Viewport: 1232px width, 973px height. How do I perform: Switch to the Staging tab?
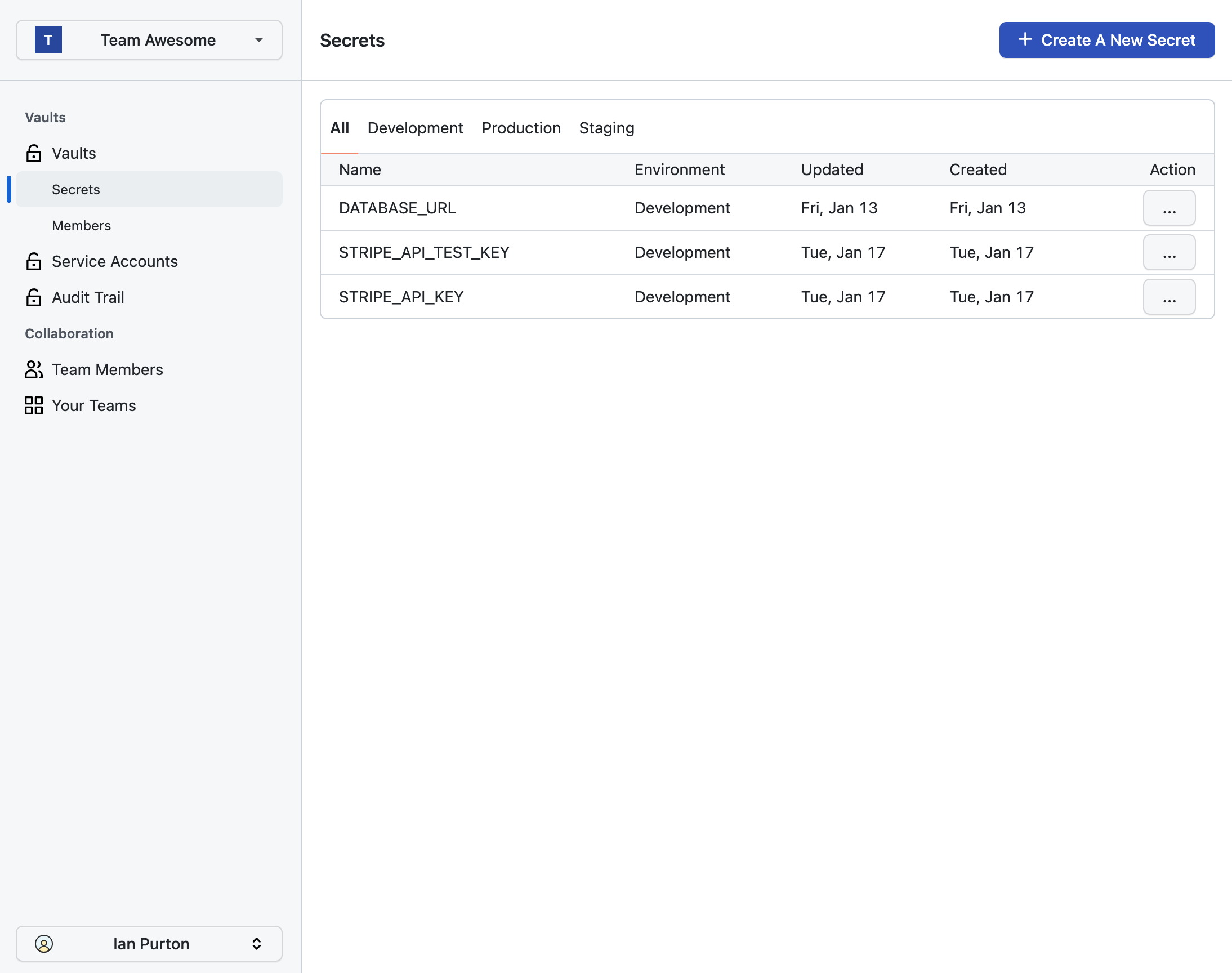click(x=607, y=127)
